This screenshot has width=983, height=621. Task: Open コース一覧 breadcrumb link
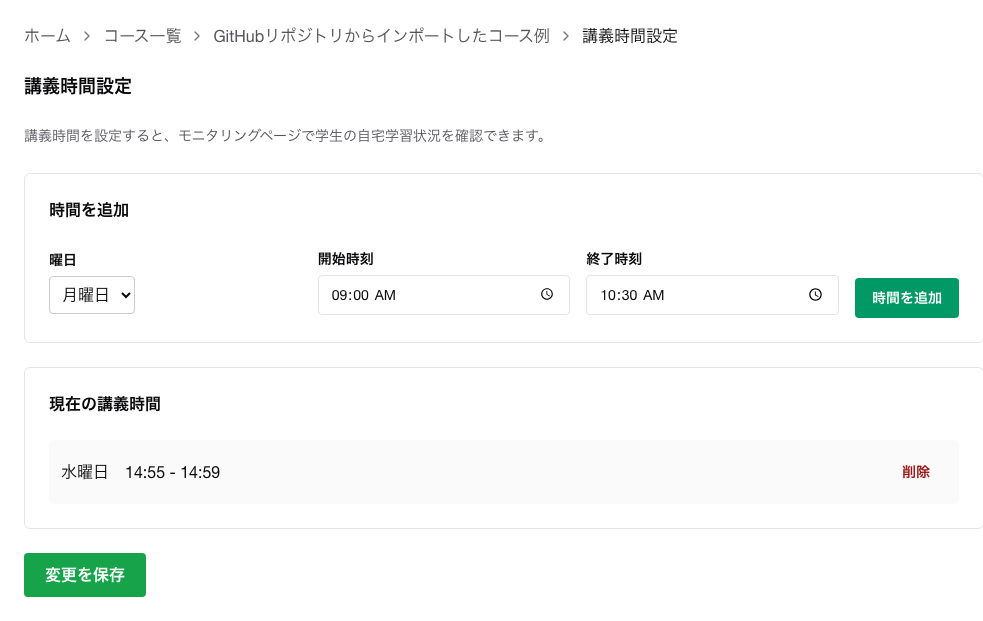click(143, 36)
